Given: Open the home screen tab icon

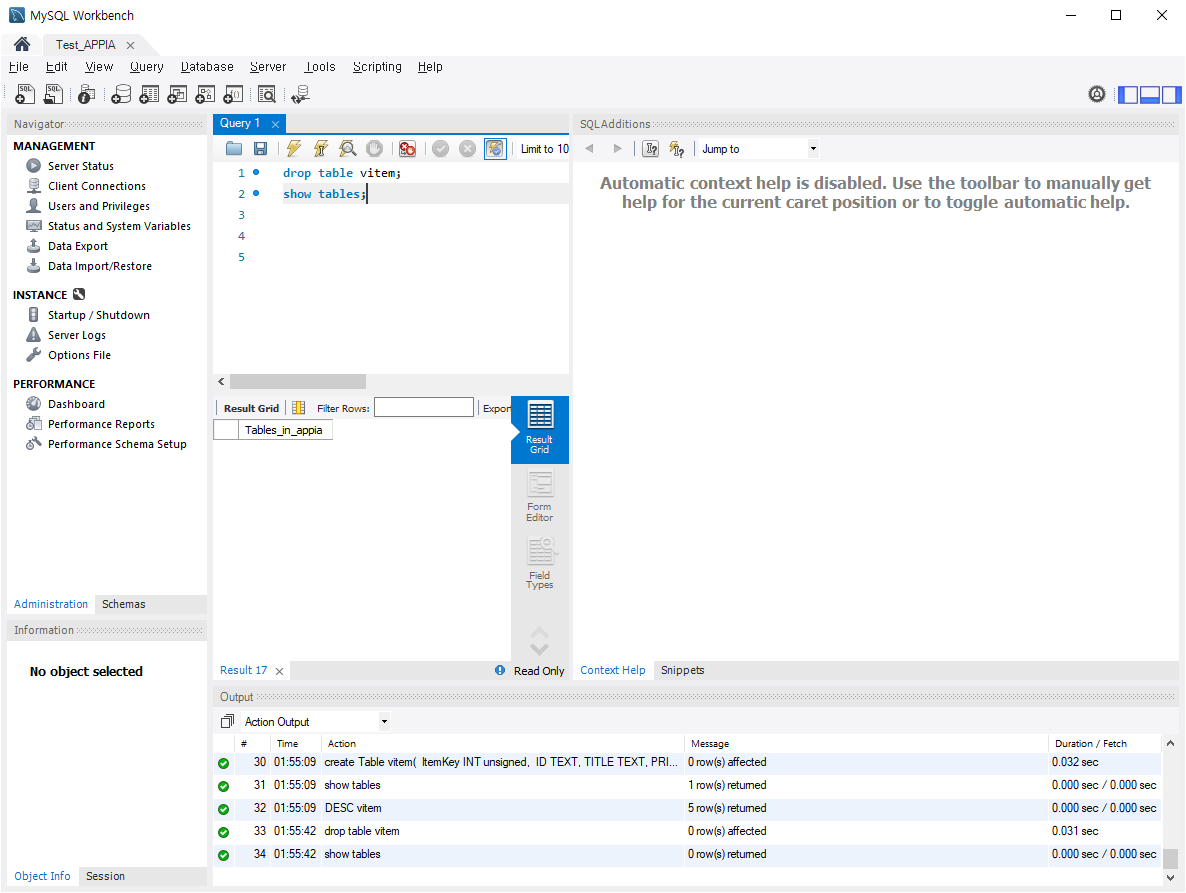Looking at the screenshot, I should pos(22,44).
